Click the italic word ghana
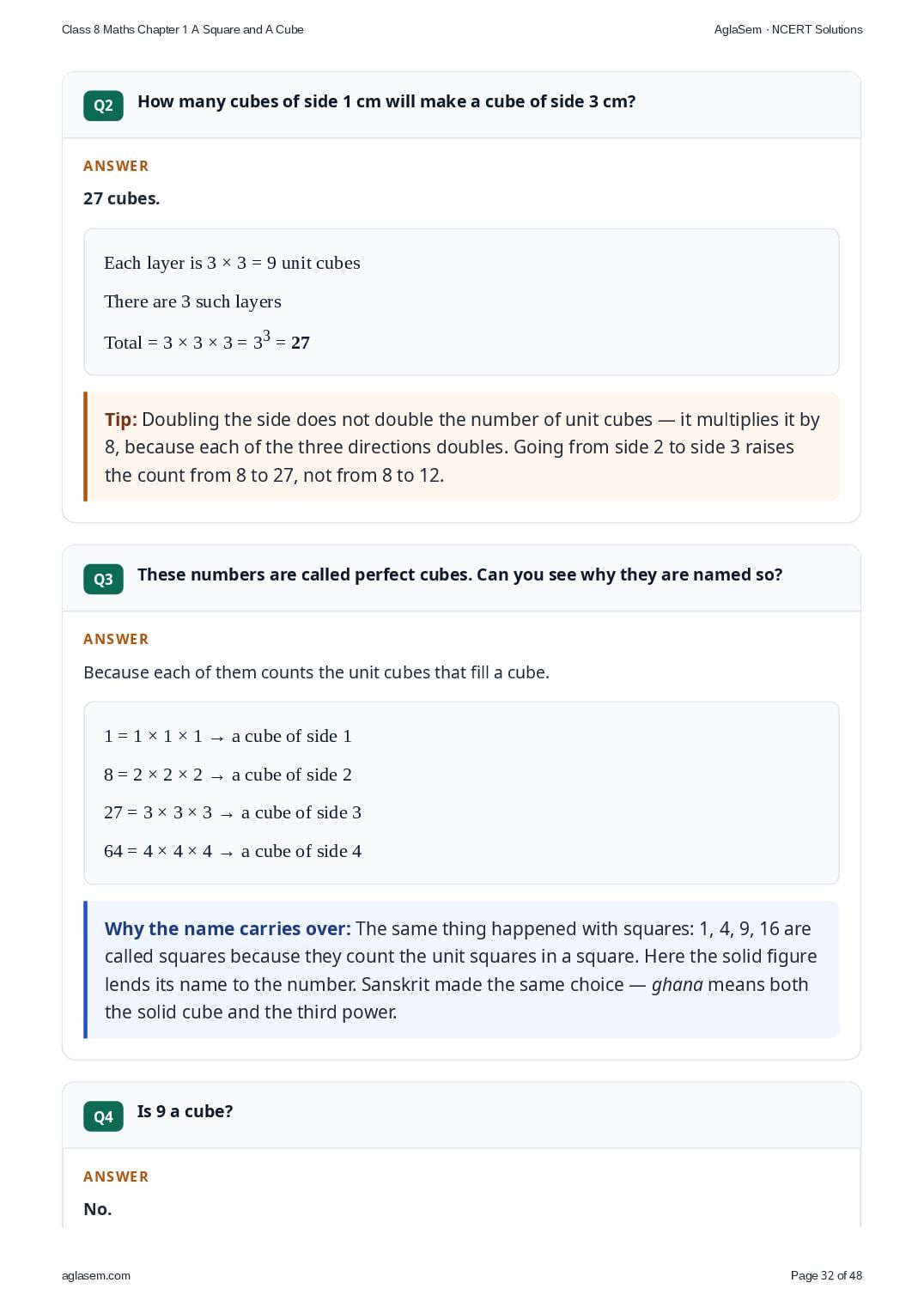Screen dimensions: 924x1307 coord(677,984)
